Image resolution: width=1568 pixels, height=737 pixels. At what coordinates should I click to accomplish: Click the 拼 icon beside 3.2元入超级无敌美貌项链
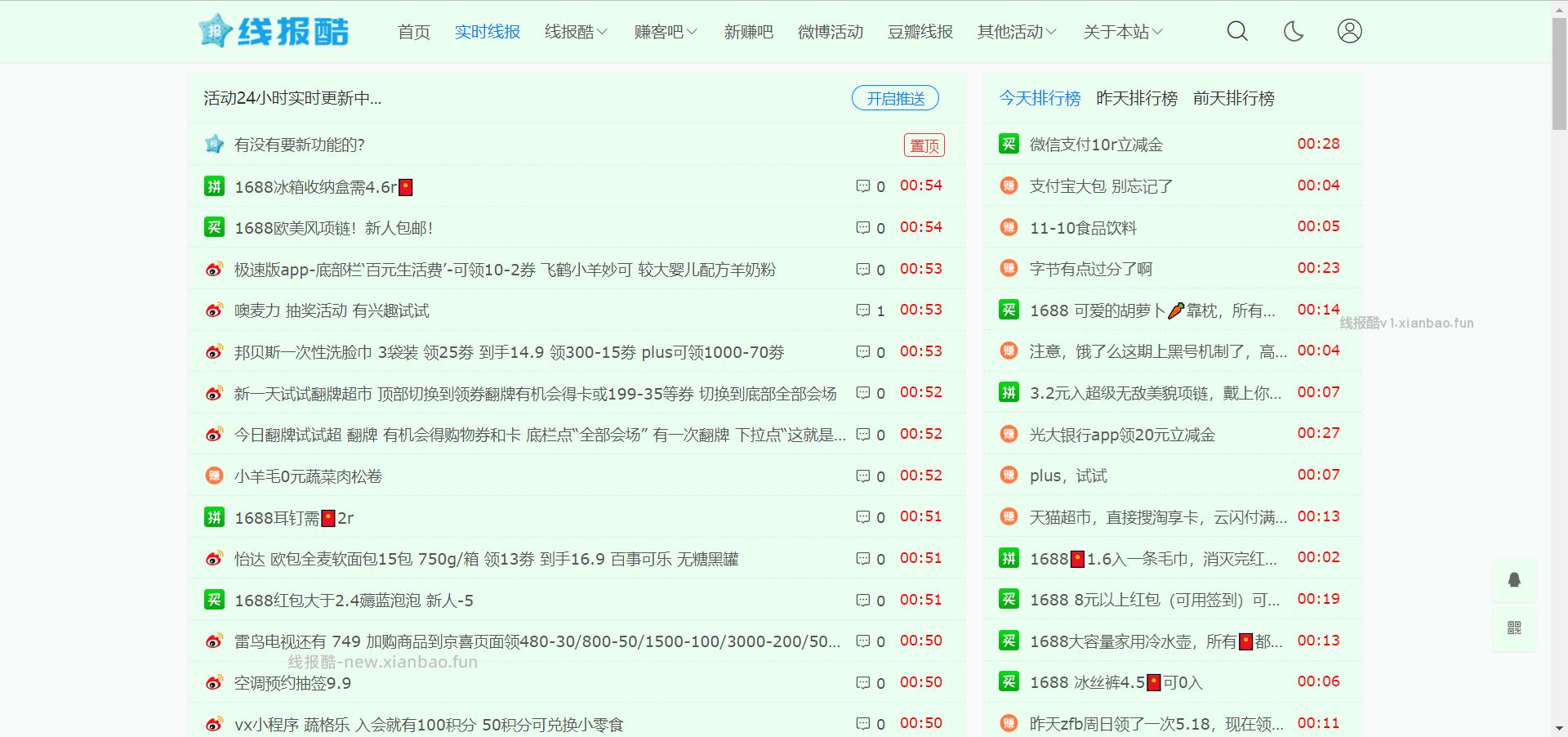1008,392
